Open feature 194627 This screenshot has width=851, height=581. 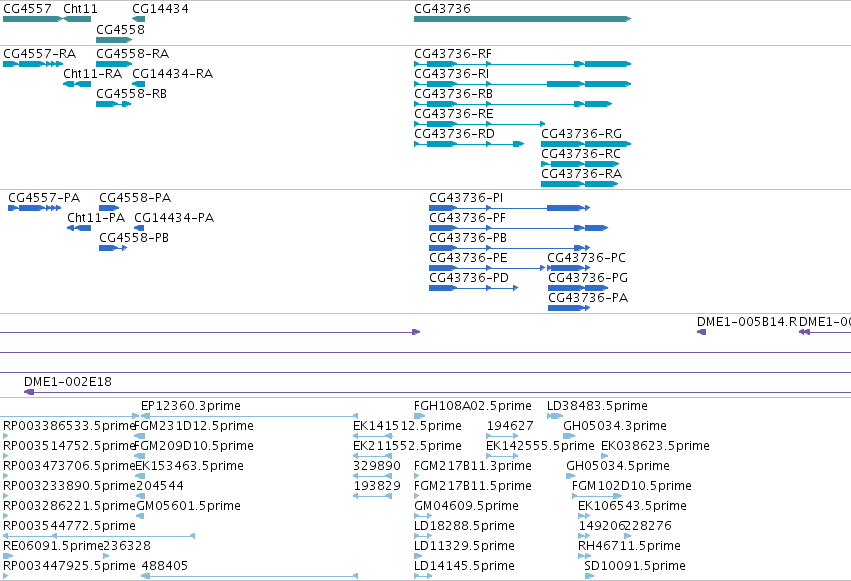coord(502,436)
